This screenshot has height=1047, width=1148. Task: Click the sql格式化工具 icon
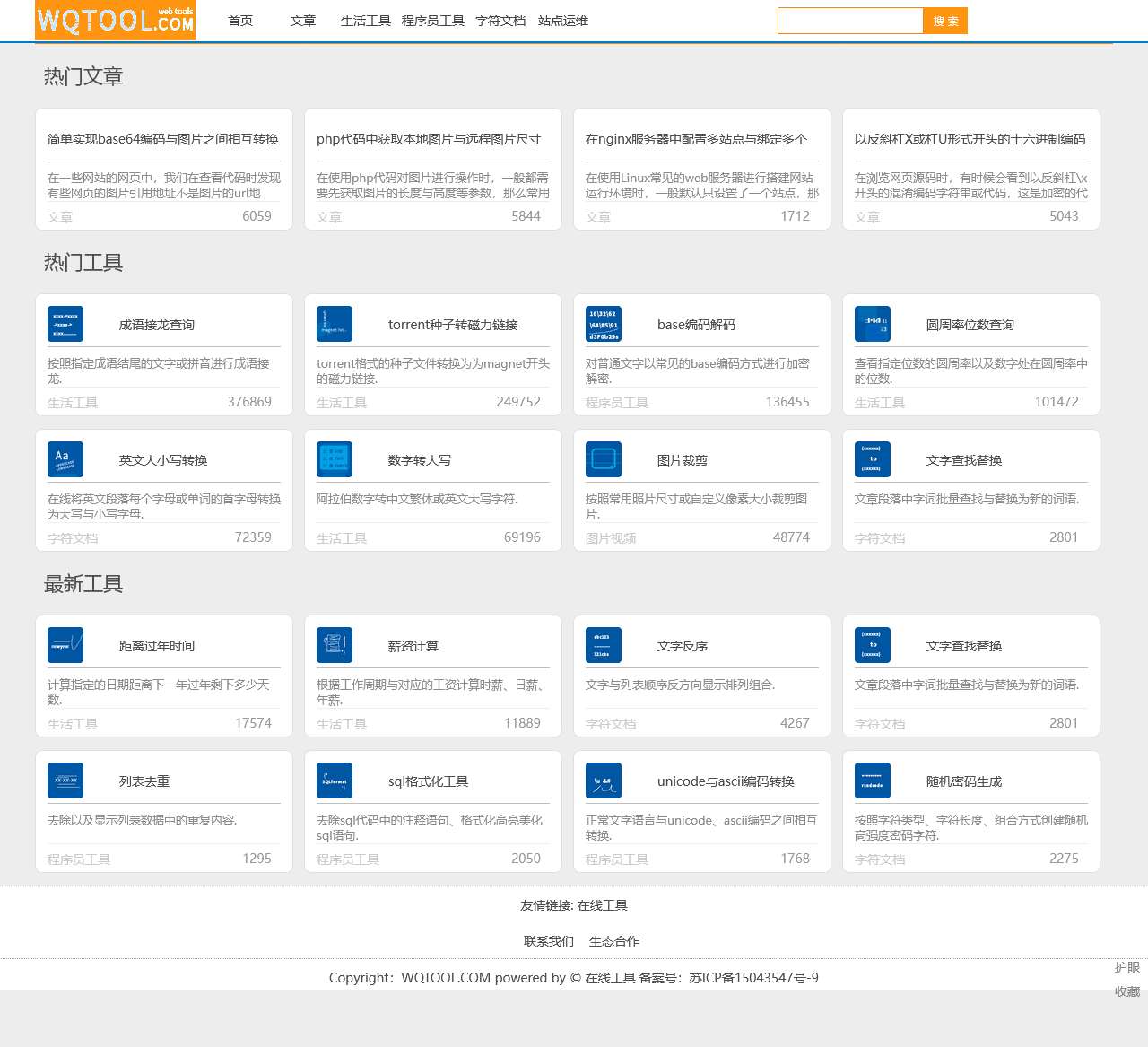coord(335,781)
